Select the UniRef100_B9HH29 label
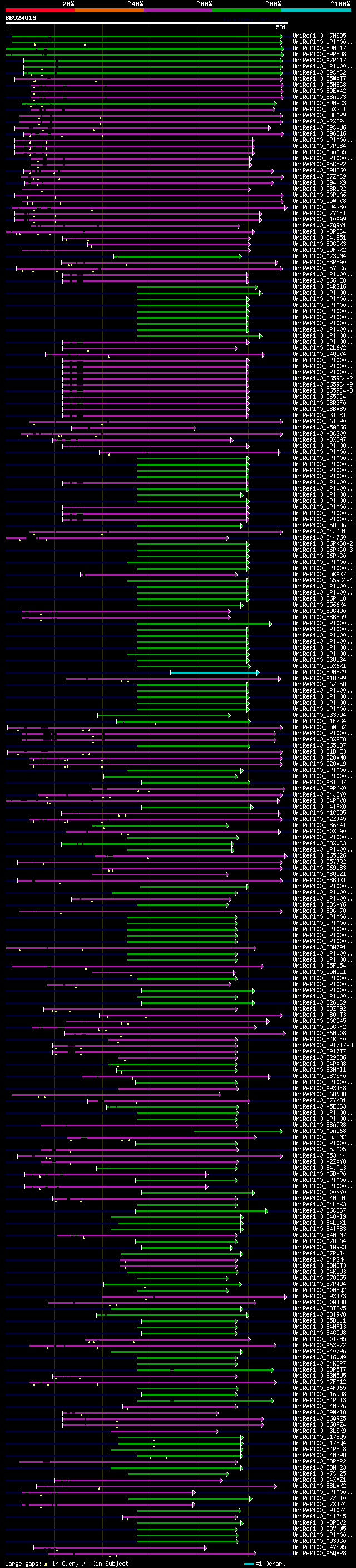 point(319,672)
